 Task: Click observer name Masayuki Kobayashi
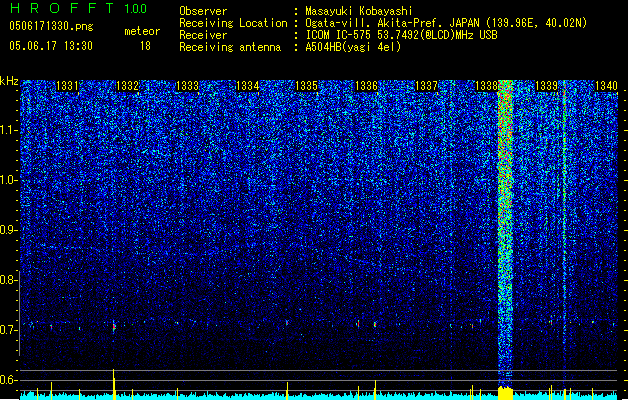tap(359, 11)
